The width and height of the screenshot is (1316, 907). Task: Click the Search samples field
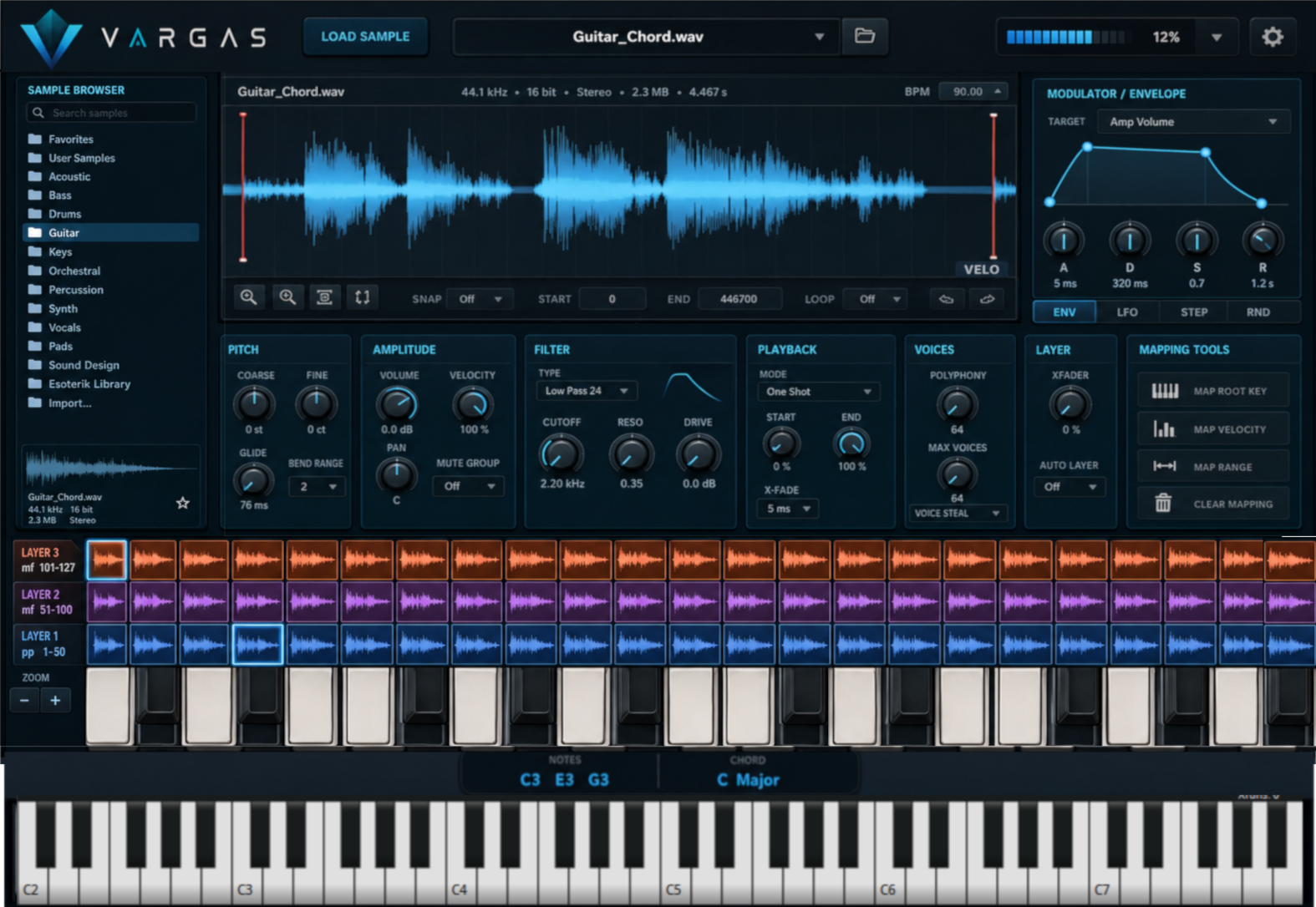[111, 112]
